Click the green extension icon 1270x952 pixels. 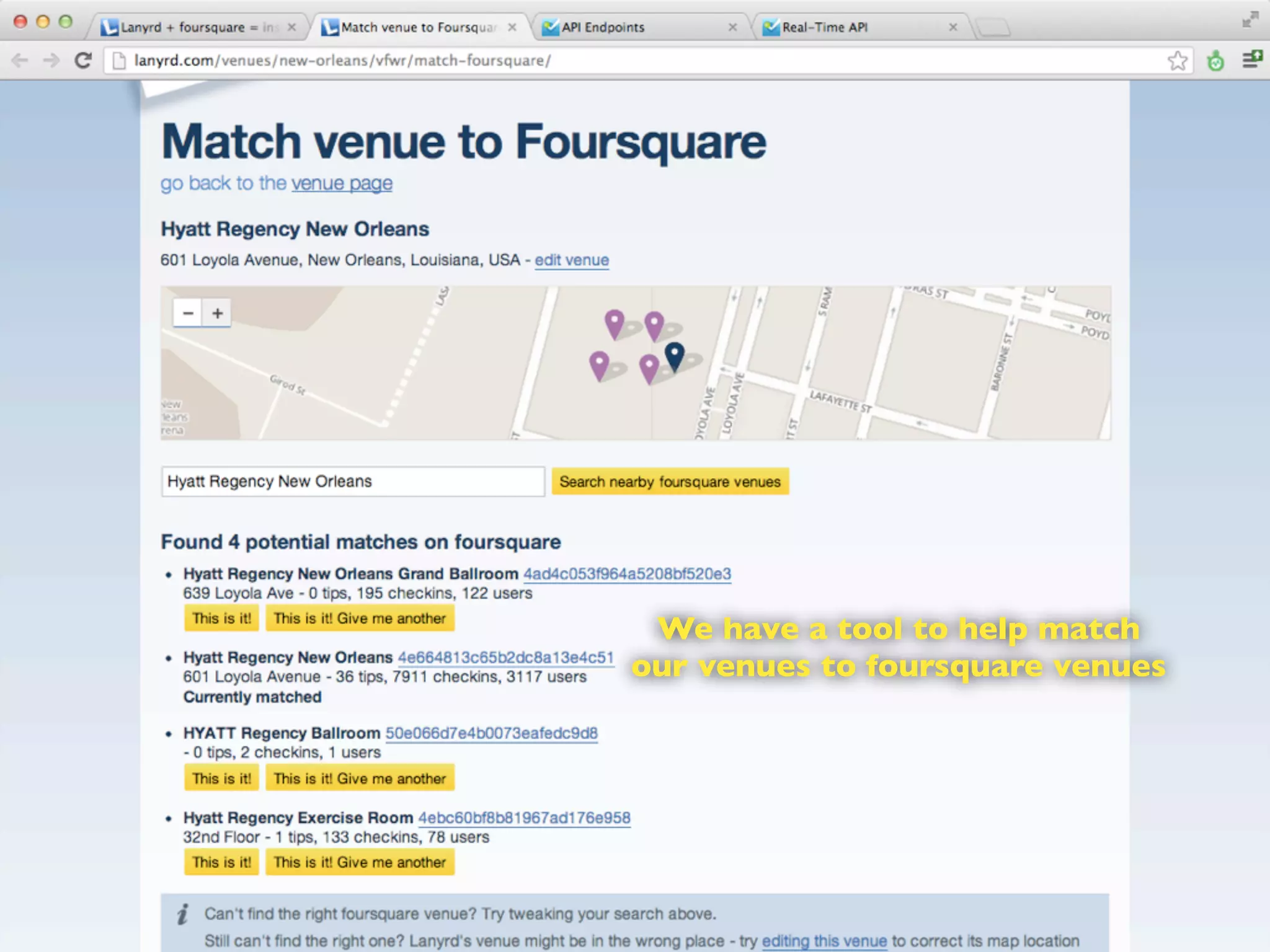(1215, 61)
